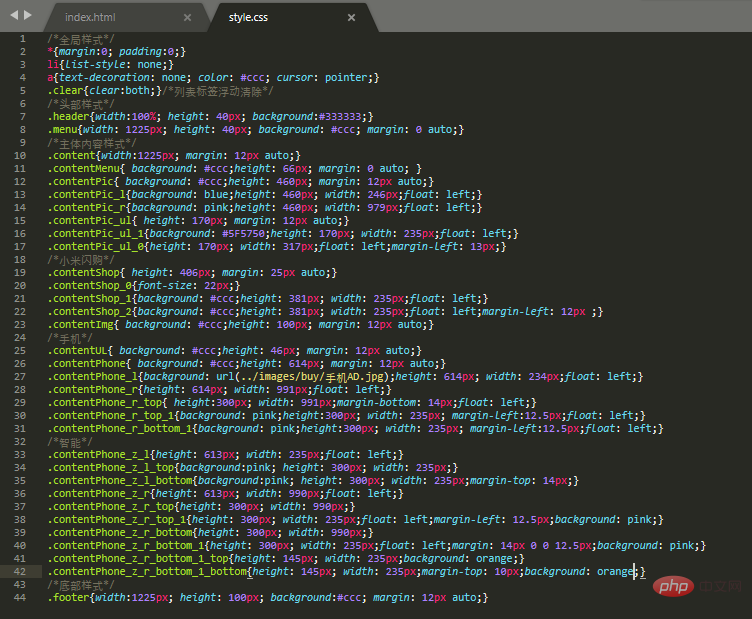Click the .contentPhone_z_r_bottom_1_bottom selector

point(147,572)
